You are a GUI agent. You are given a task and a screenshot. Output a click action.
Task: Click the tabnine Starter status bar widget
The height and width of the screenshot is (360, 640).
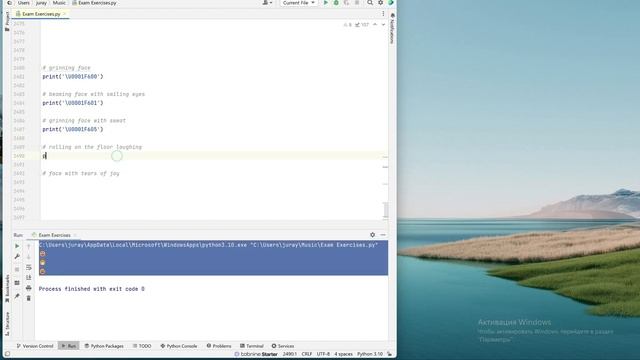coord(256,354)
